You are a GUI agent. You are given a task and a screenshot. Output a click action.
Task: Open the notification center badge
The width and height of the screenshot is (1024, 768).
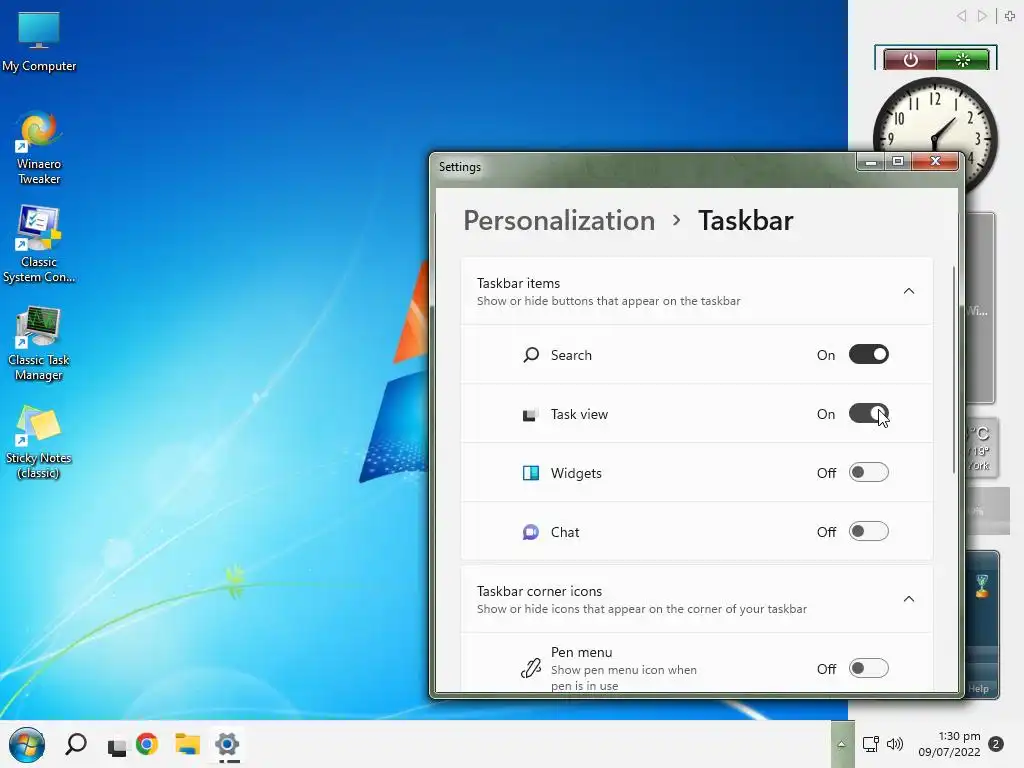(996, 744)
